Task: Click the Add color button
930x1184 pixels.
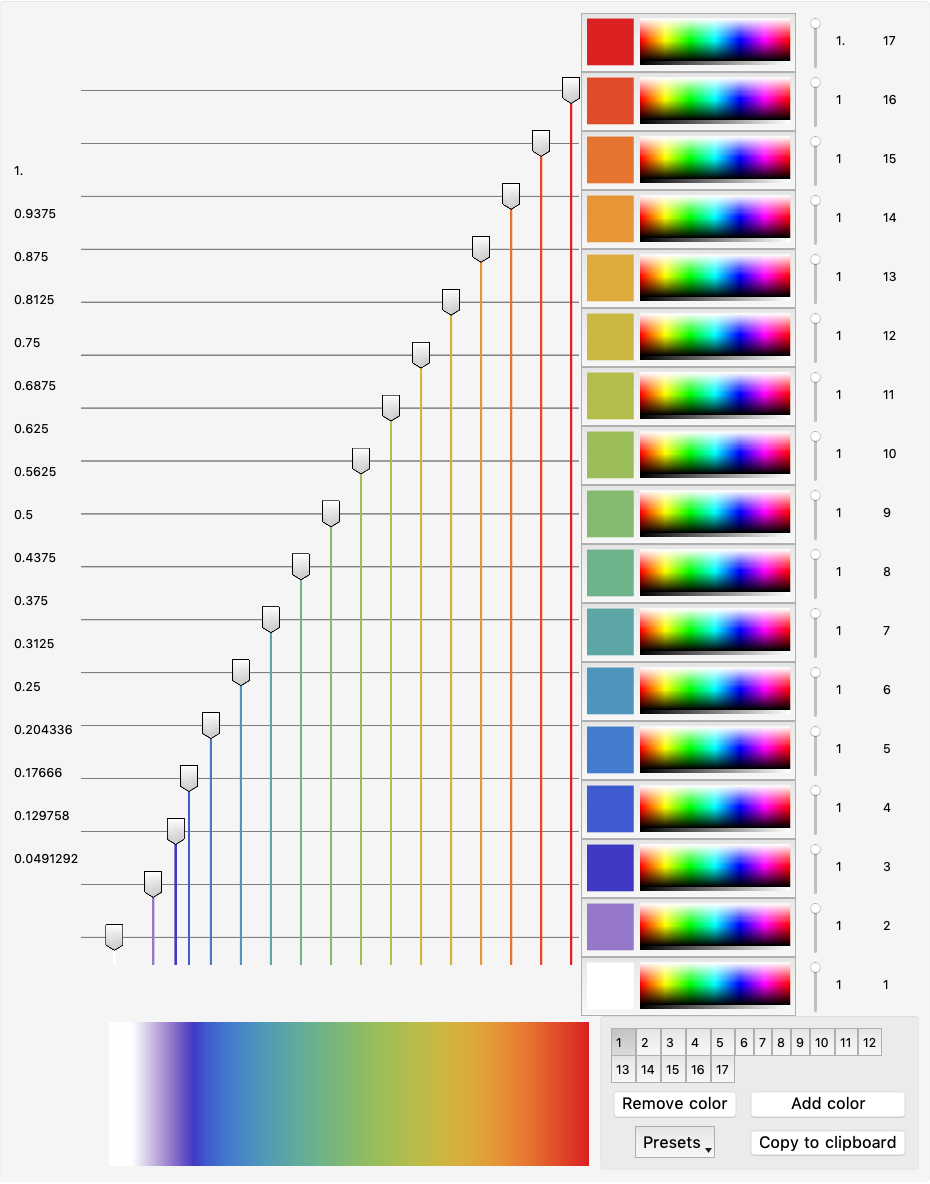Action: (827, 1104)
